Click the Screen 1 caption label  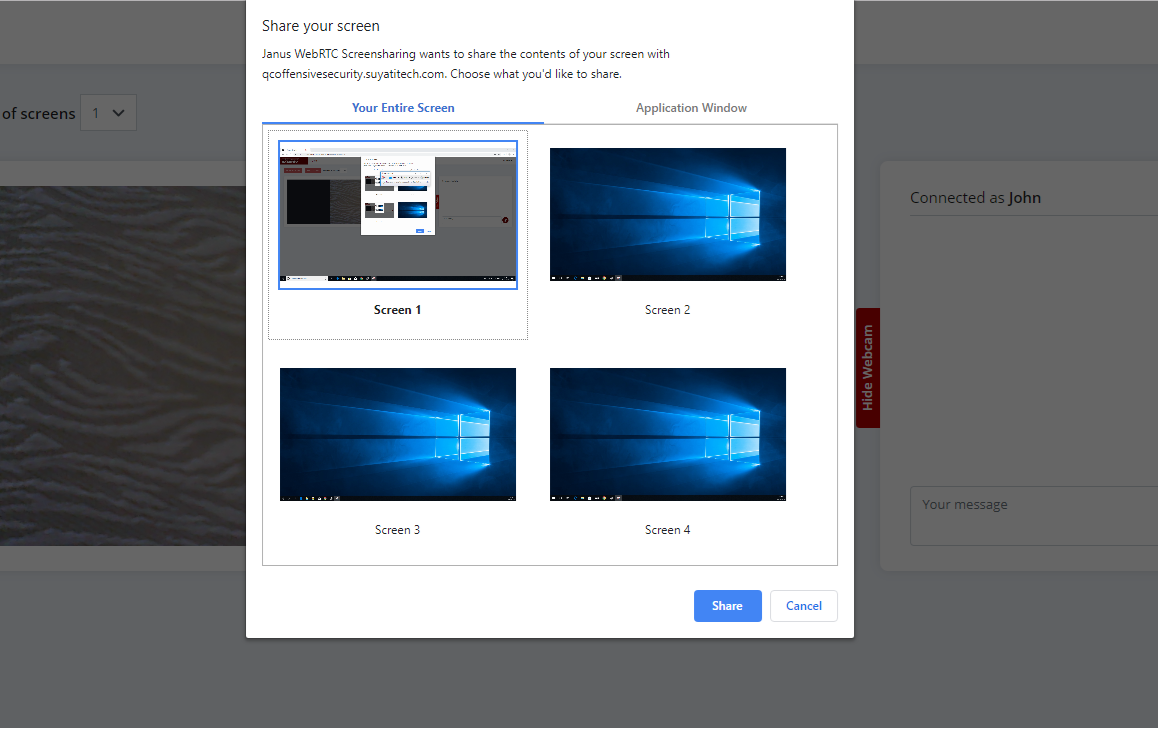coord(397,309)
